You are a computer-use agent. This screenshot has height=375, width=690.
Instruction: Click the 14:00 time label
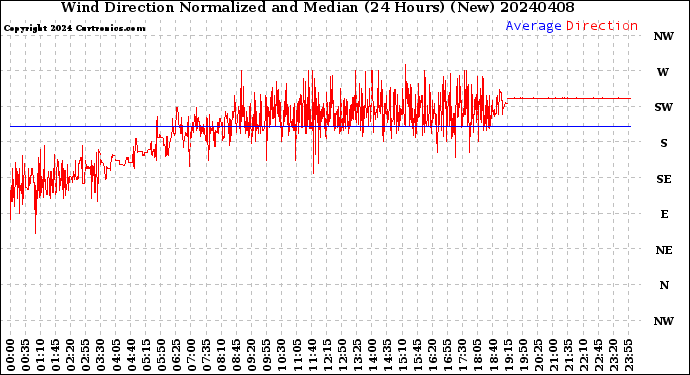tap(373, 355)
